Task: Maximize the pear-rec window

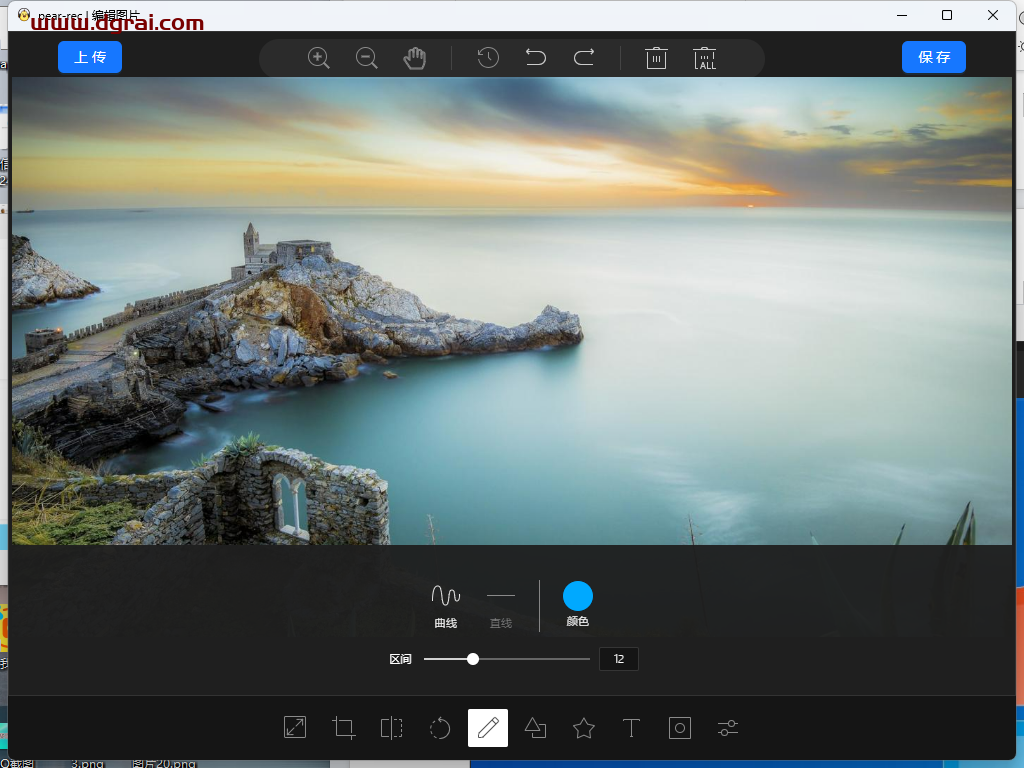Action: (x=947, y=15)
